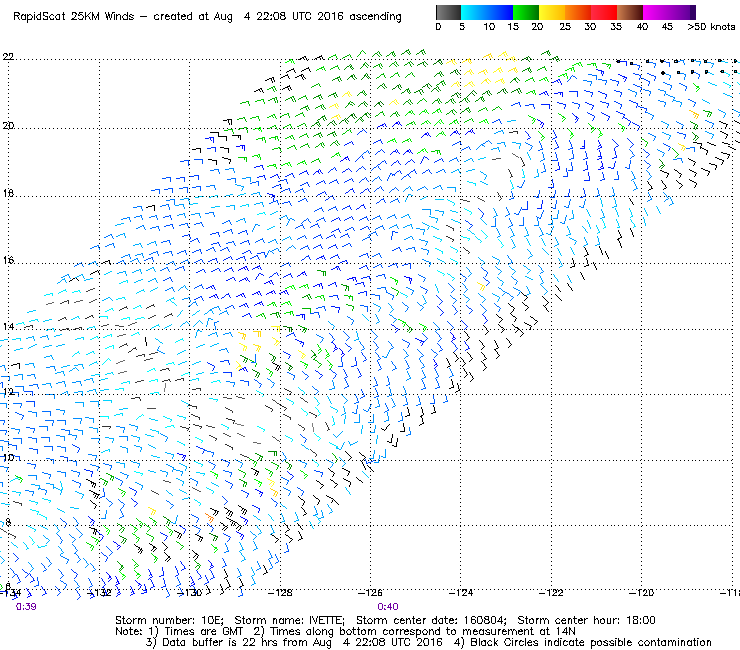Image resolution: width=740 pixels, height=650 pixels.
Task: Click the purple "0:39" time label
Action: click(x=26, y=607)
